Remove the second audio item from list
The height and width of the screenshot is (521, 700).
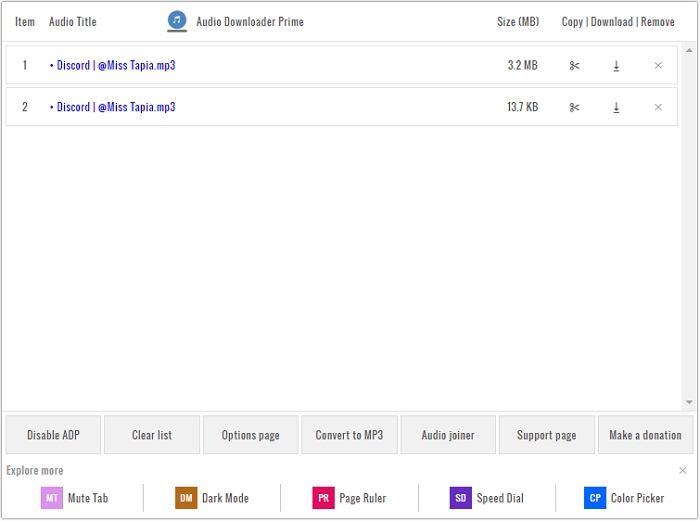658,108
